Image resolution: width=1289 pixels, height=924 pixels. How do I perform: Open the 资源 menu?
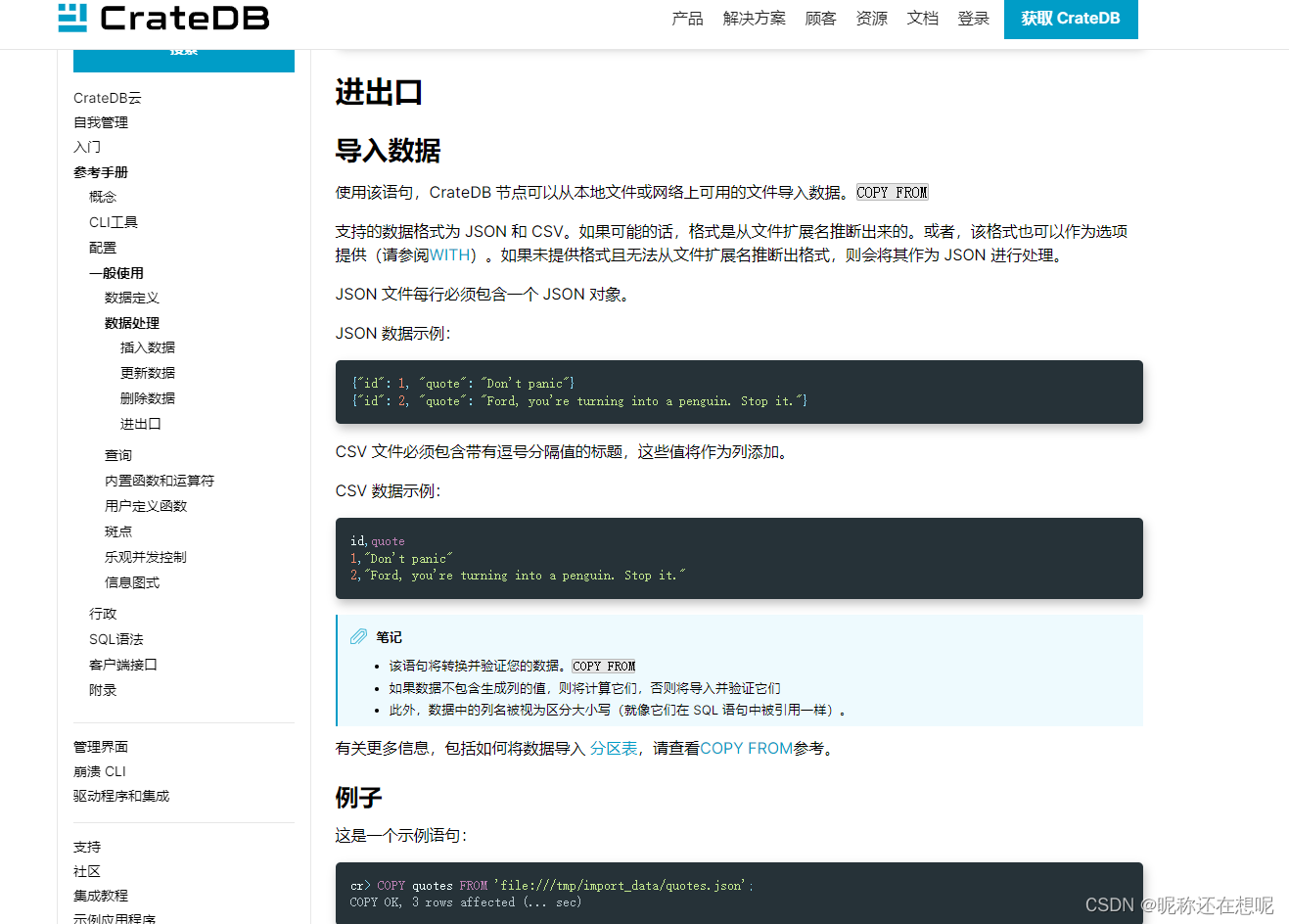871,19
